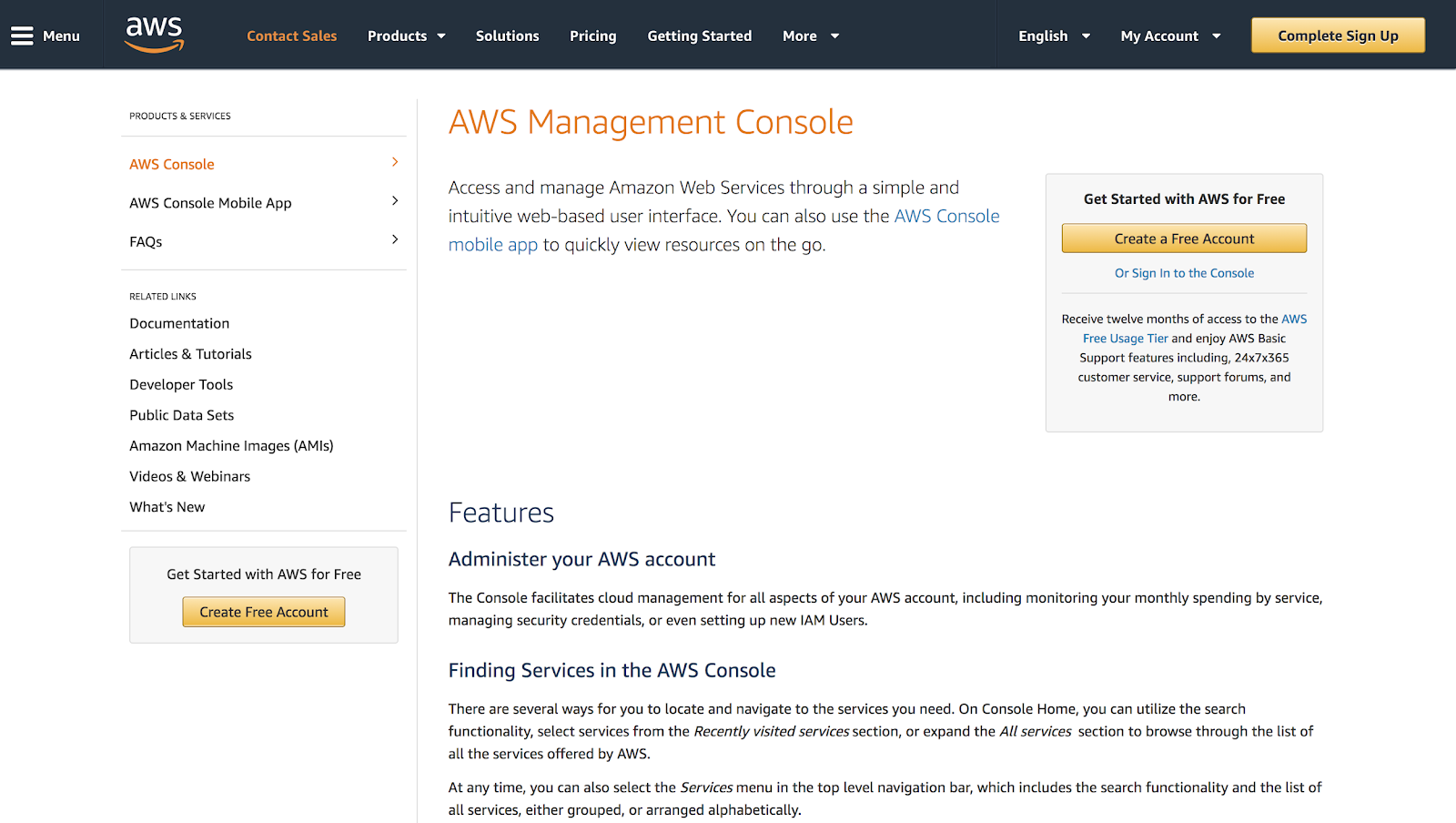This screenshot has height=823, width=1456.
Task: Expand the More dropdown arrow
Action: coord(834,36)
